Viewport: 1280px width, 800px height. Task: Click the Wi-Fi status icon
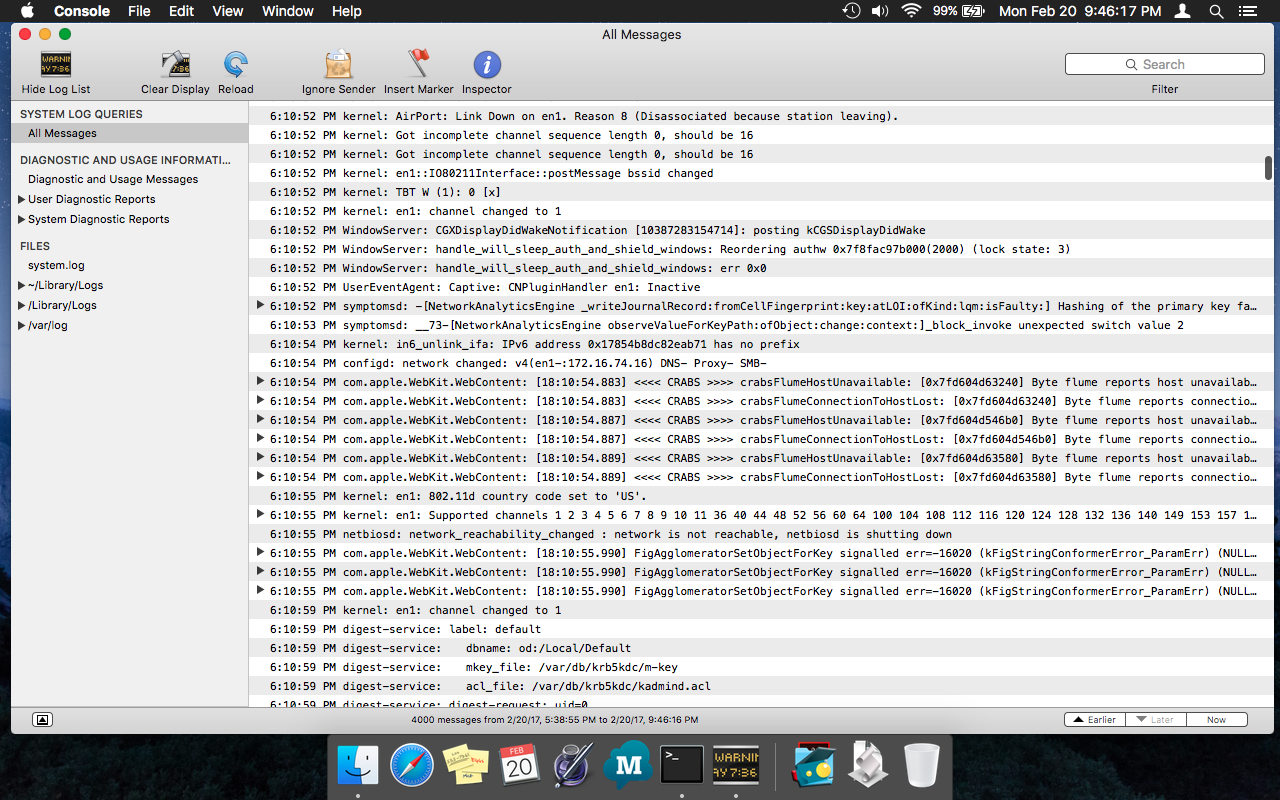pyautogui.click(x=911, y=11)
